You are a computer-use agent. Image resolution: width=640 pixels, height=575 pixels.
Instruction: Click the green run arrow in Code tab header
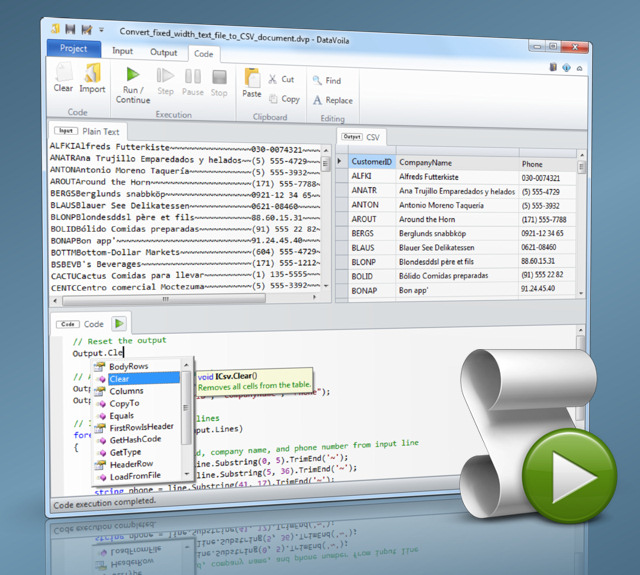pos(119,324)
